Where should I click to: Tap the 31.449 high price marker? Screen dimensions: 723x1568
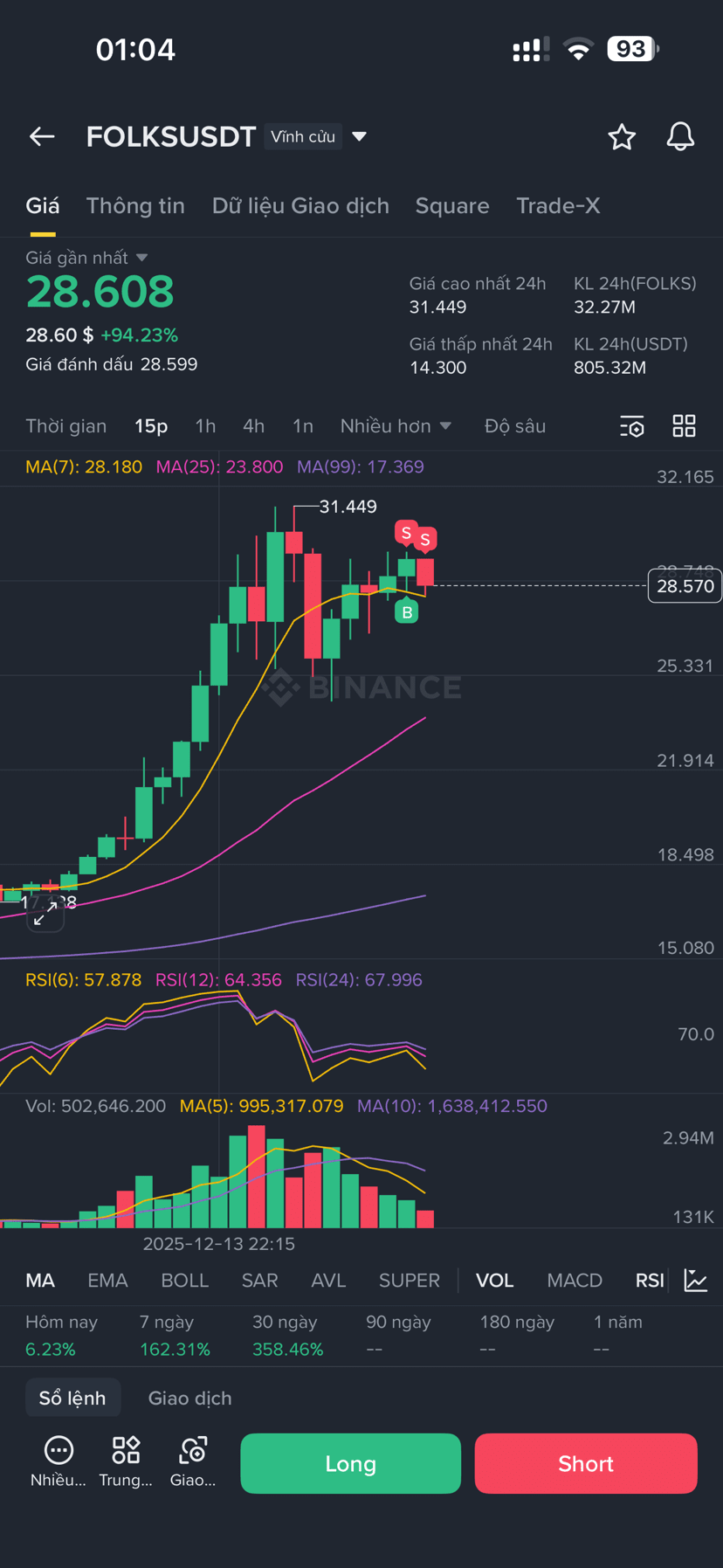point(348,507)
